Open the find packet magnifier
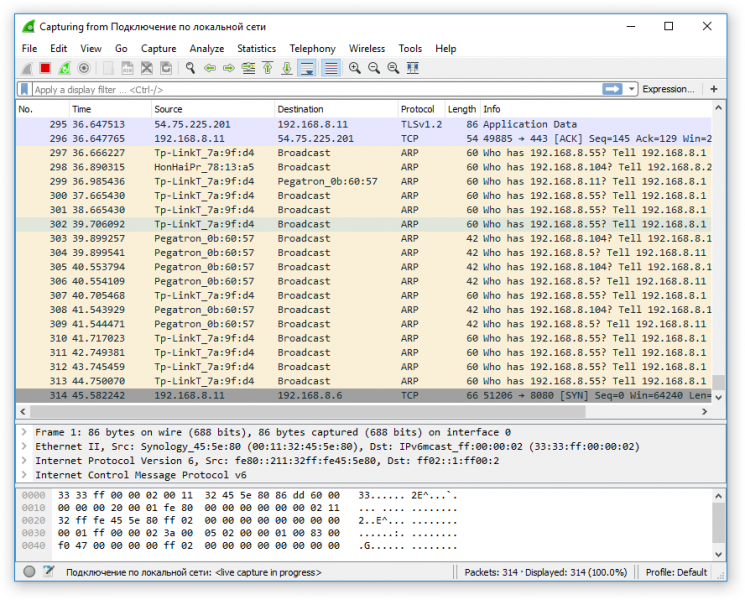 [x=191, y=68]
